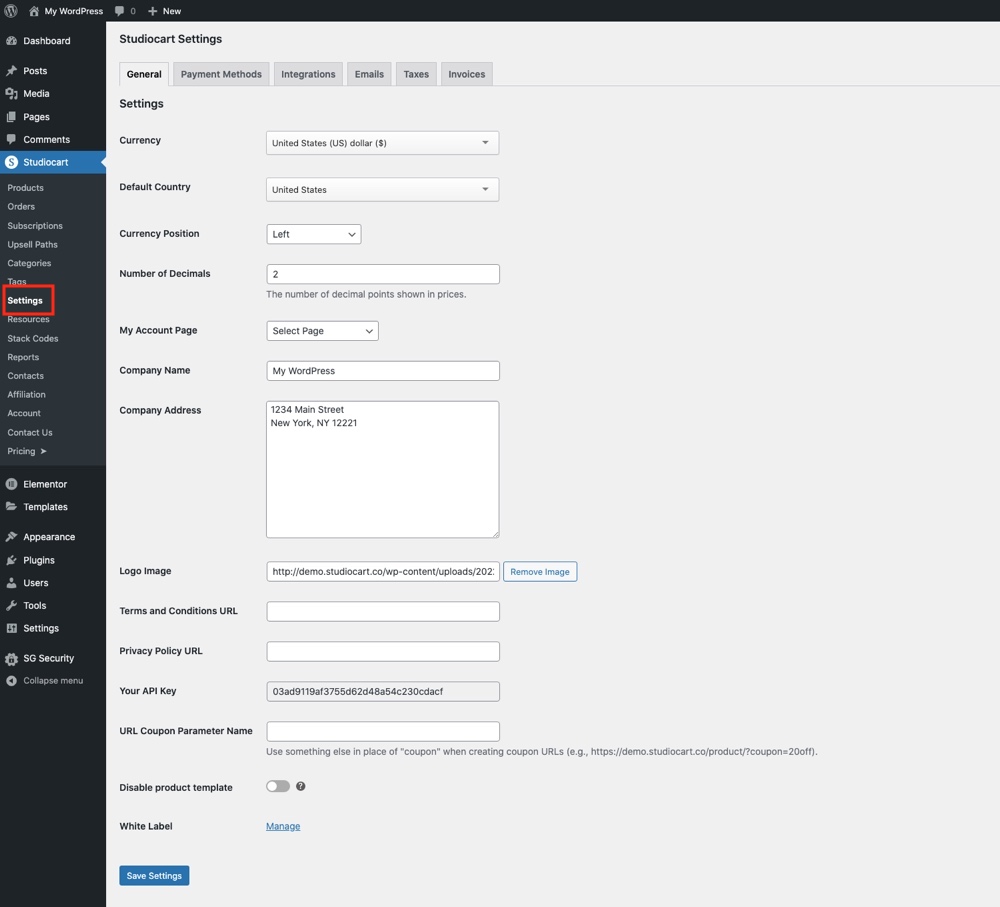
Task: Open the Currency Position select box
Action: [313, 234]
